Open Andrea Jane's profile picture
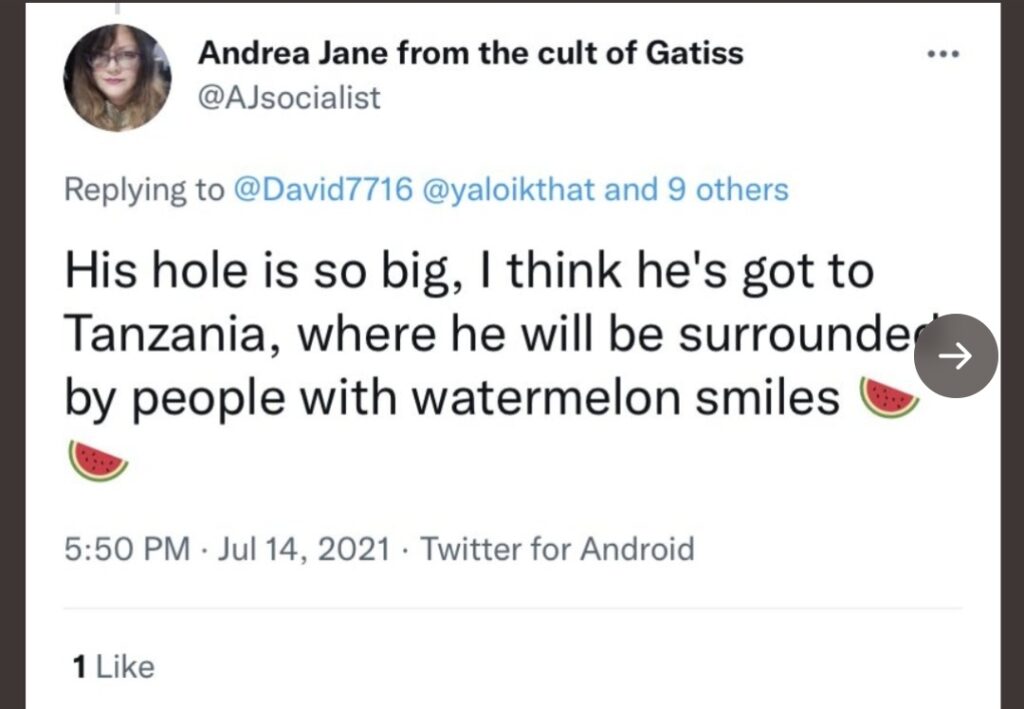1024x709 pixels. [x=117, y=78]
